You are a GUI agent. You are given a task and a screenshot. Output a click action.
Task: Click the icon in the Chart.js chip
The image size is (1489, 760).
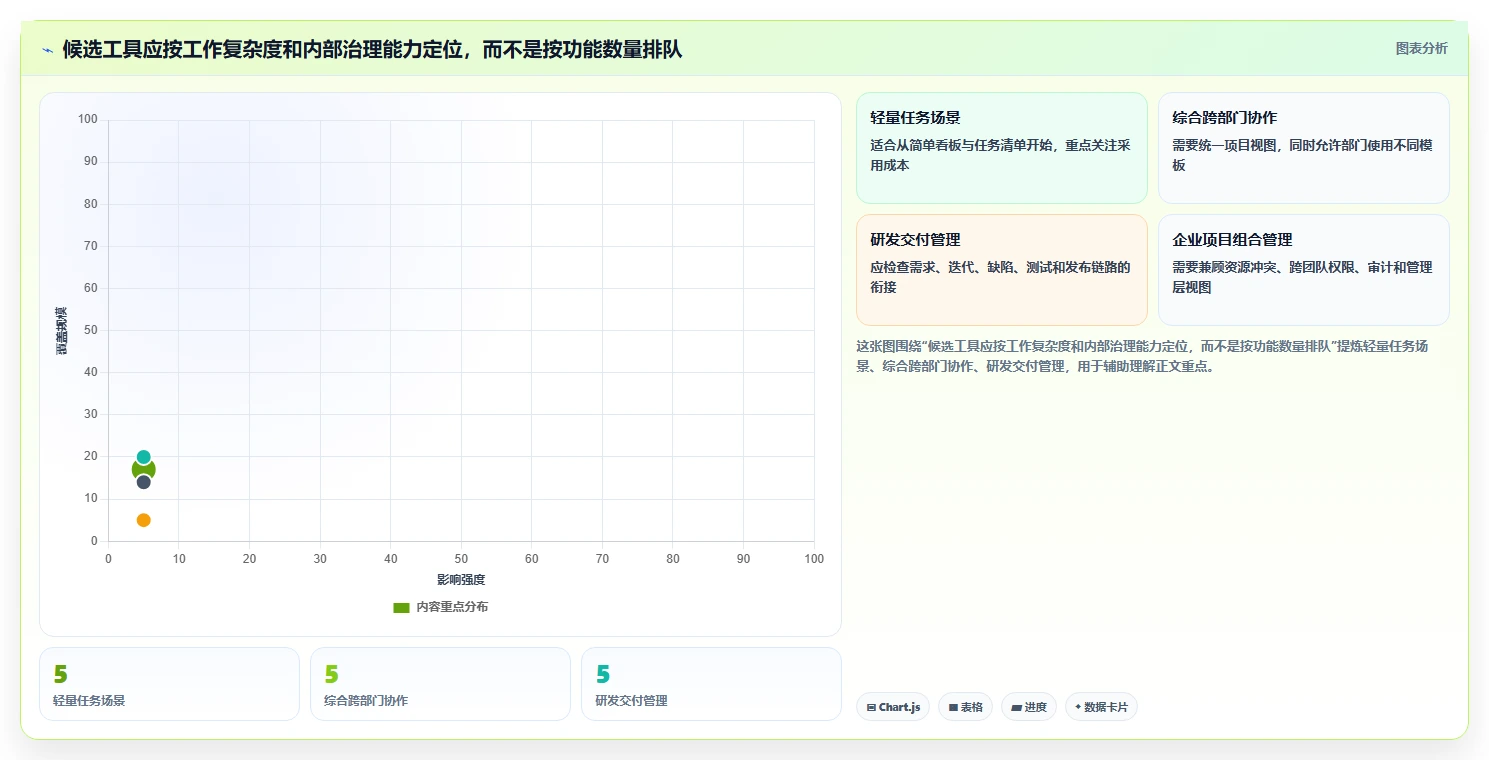[x=871, y=707]
